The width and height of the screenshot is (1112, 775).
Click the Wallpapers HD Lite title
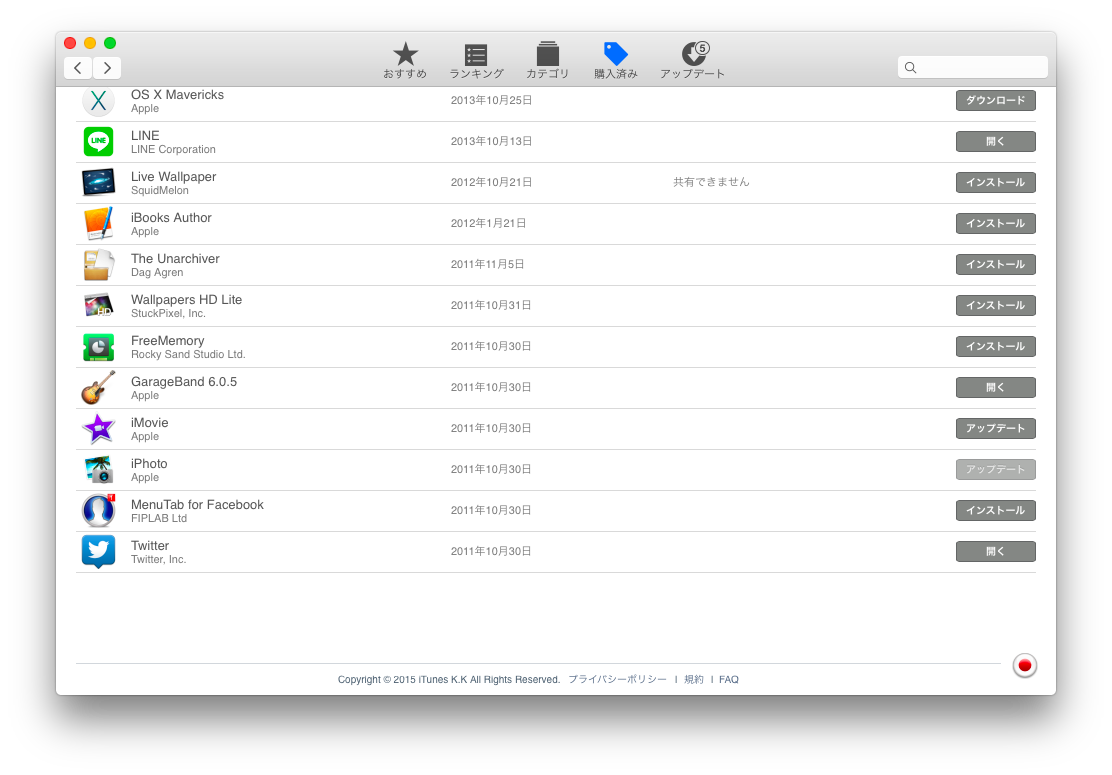[x=187, y=300]
